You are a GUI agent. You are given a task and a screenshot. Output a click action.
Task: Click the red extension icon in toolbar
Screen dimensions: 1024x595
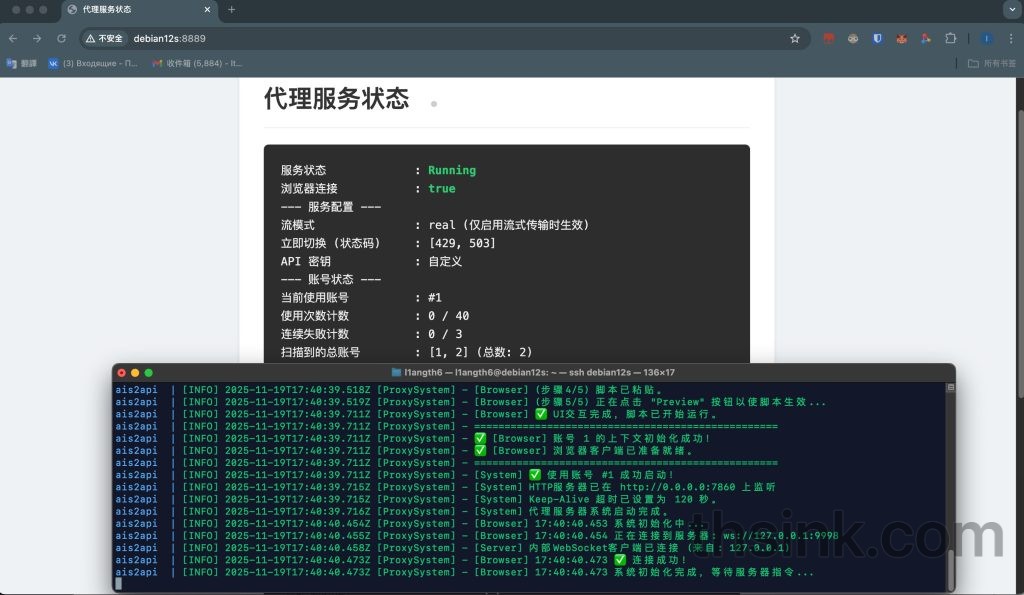[x=829, y=38]
